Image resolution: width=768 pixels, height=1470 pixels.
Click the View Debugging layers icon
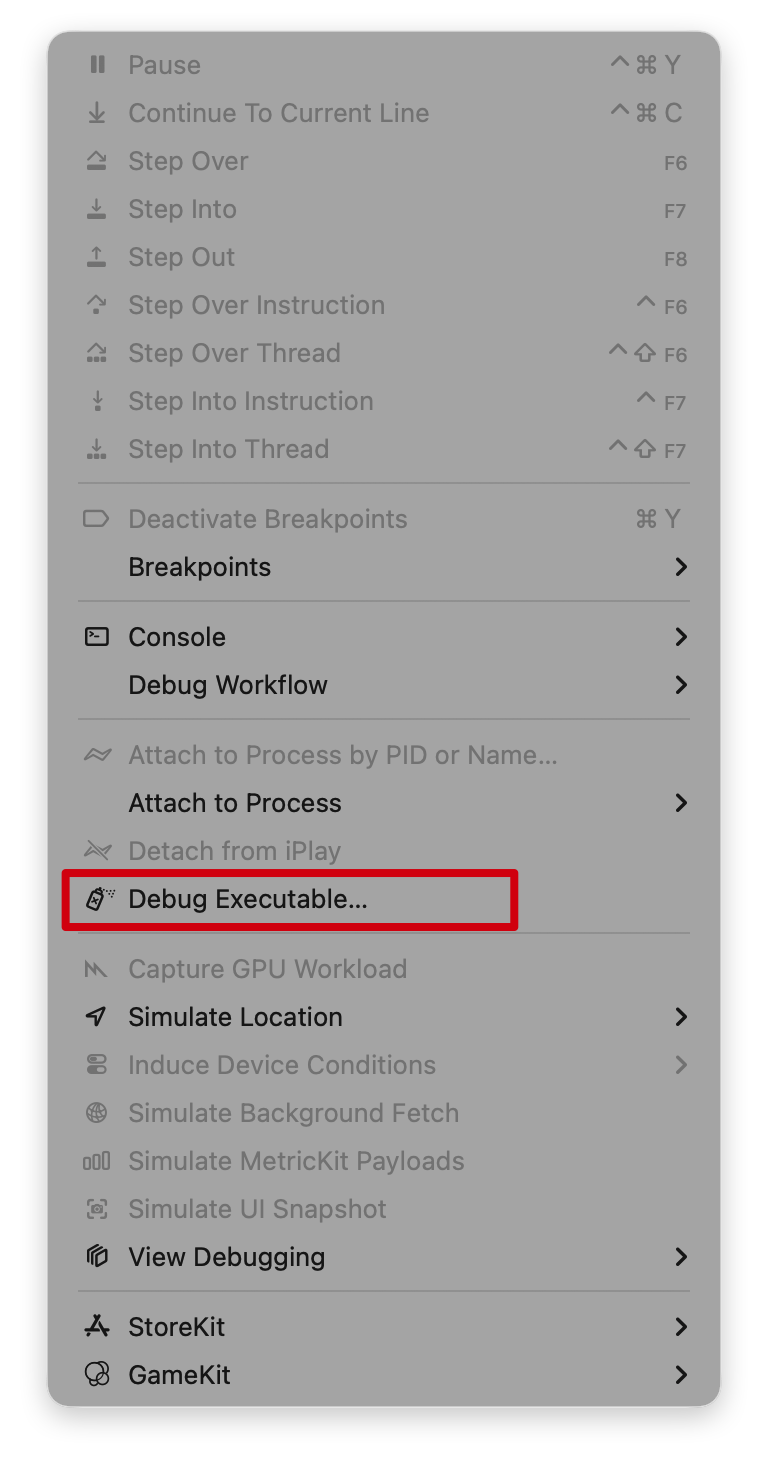(97, 1257)
